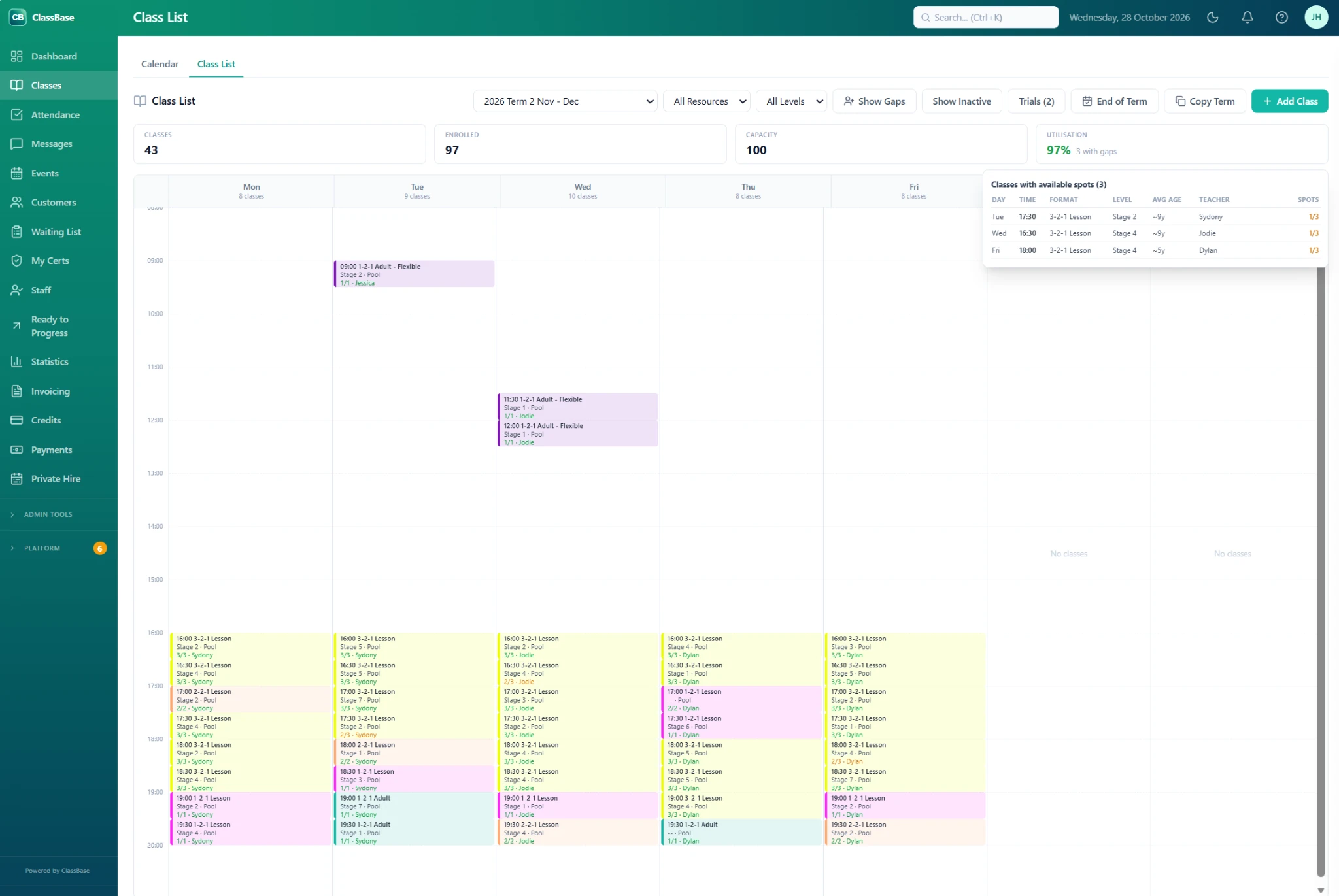Go to Classes in the sidebar

pyautogui.click(x=59, y=86)
